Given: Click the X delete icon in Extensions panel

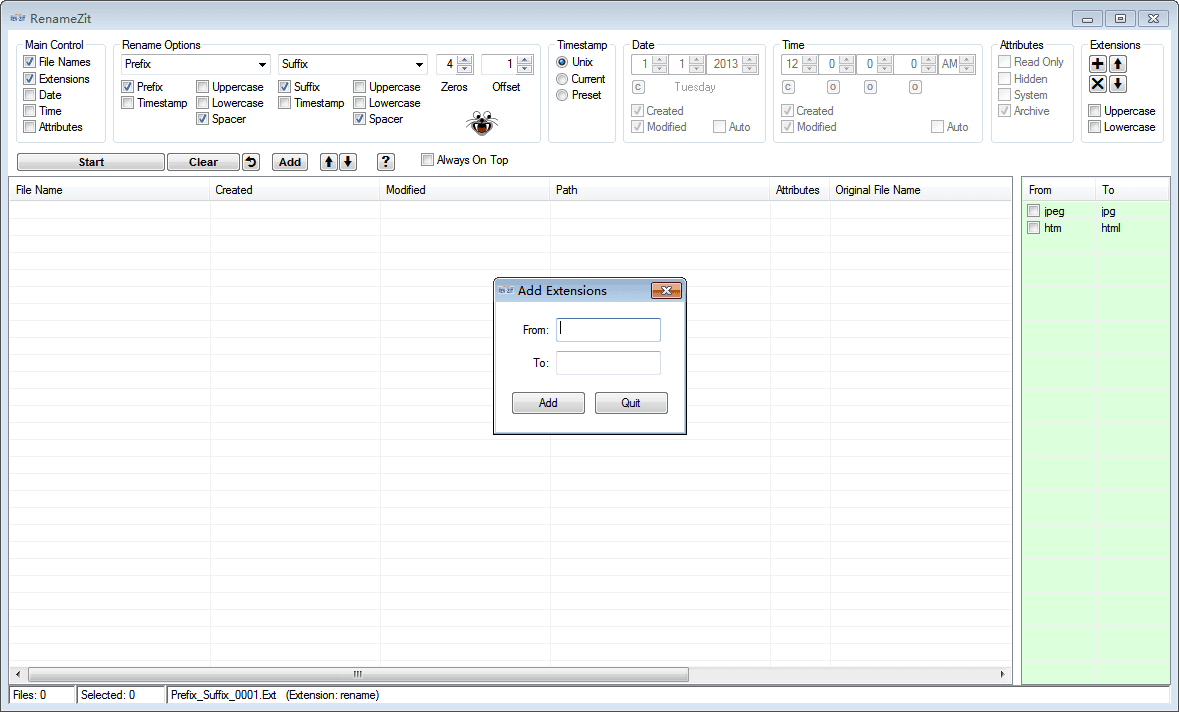Looking at the screenshot, I should pos(1098,83).
